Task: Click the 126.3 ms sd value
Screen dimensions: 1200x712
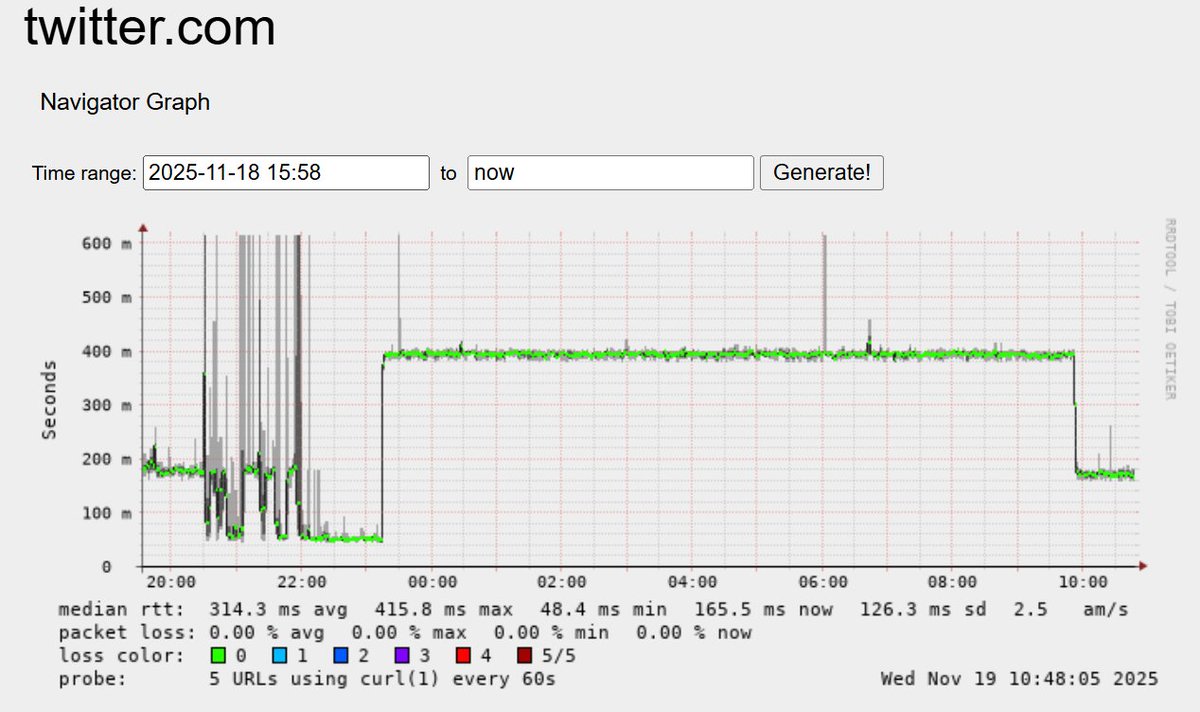Action: pyautogui.click(x=925, y=609)
